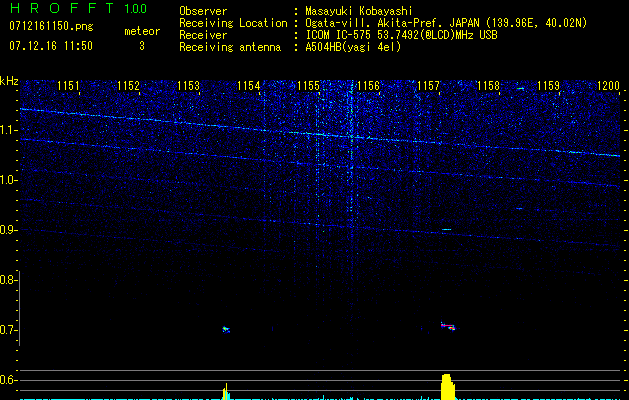Click time marker 1159

[548, 85]
